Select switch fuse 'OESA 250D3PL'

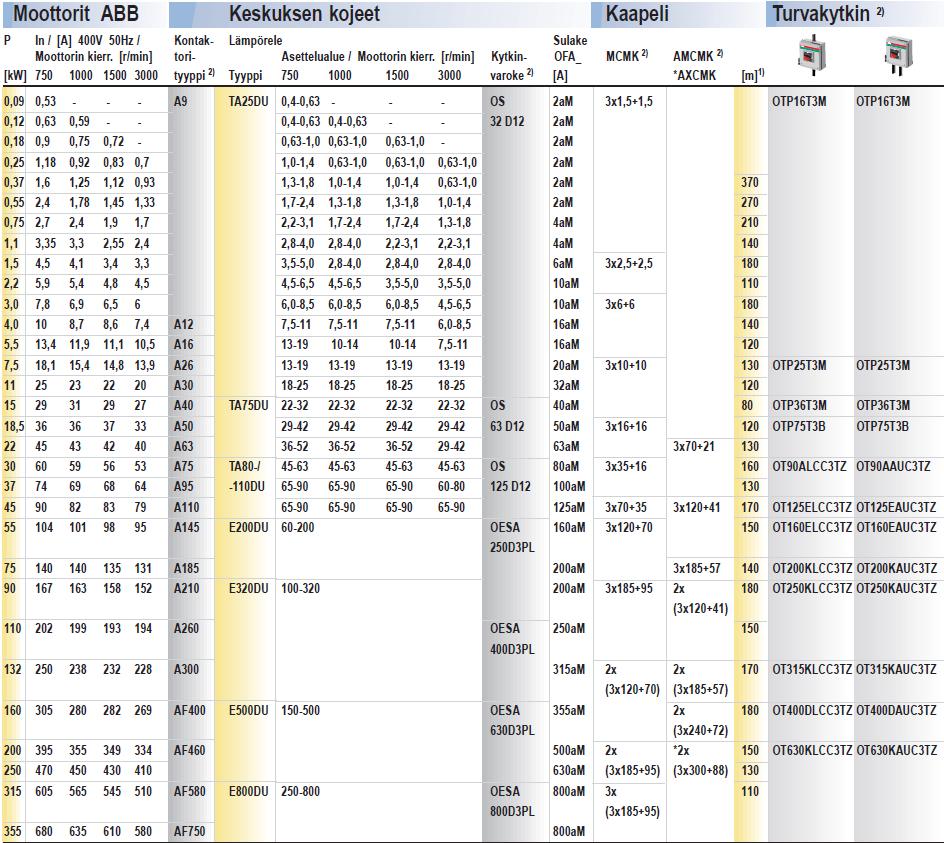point(512,538)
